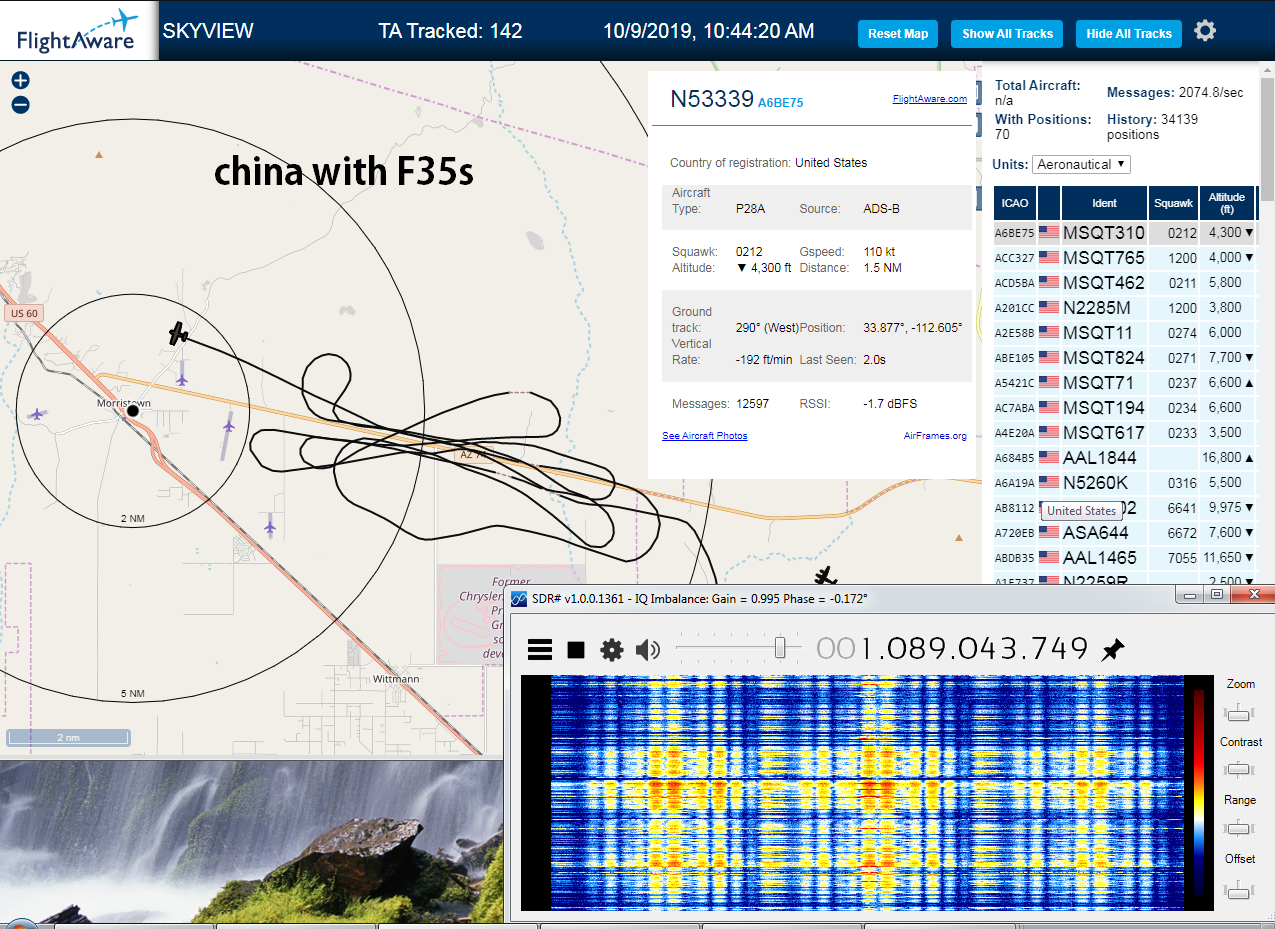Mute SDR# audio speaker icon
The image size is (1275, 929).
[x=648, y=650]
